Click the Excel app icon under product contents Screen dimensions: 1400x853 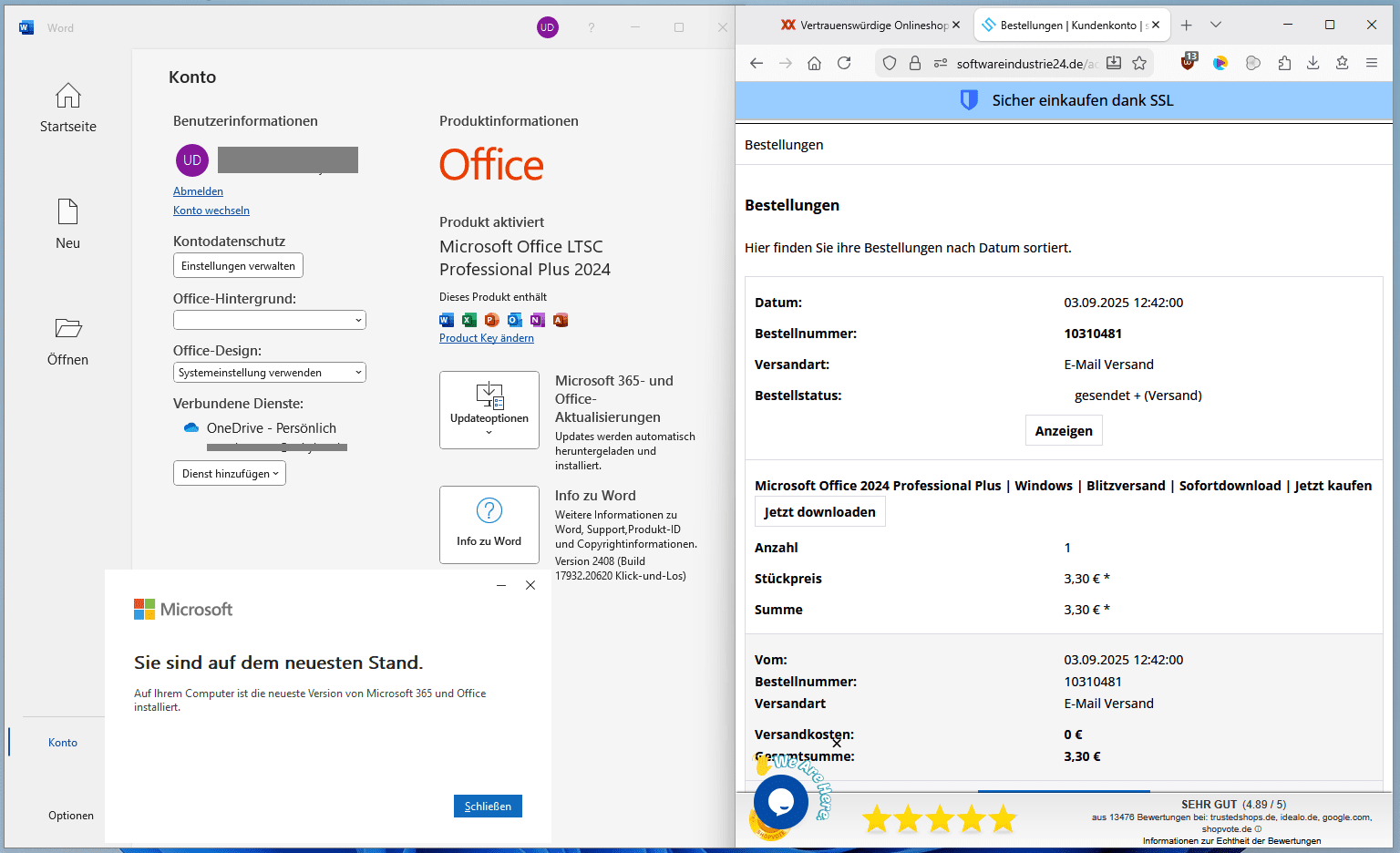[x=469, y=320]
